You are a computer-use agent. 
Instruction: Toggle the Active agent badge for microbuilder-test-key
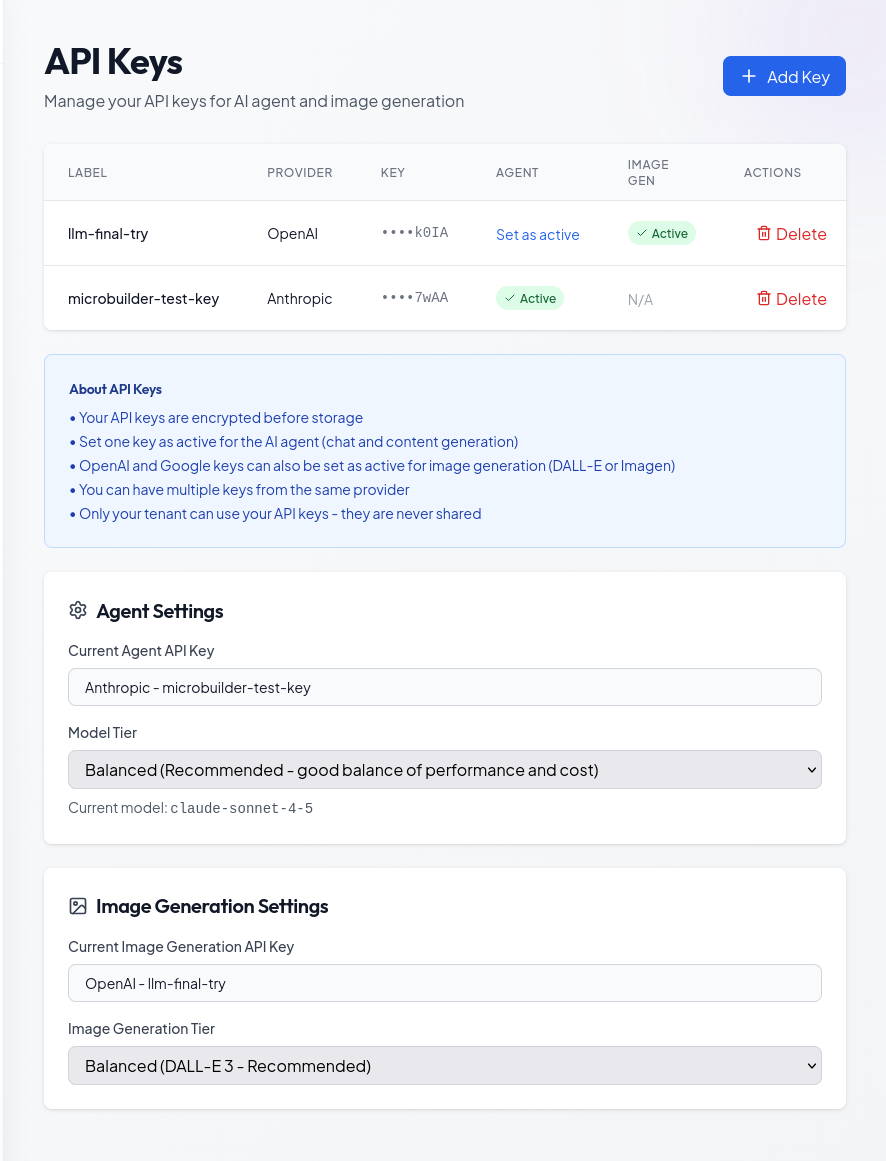tap(530, 297)
